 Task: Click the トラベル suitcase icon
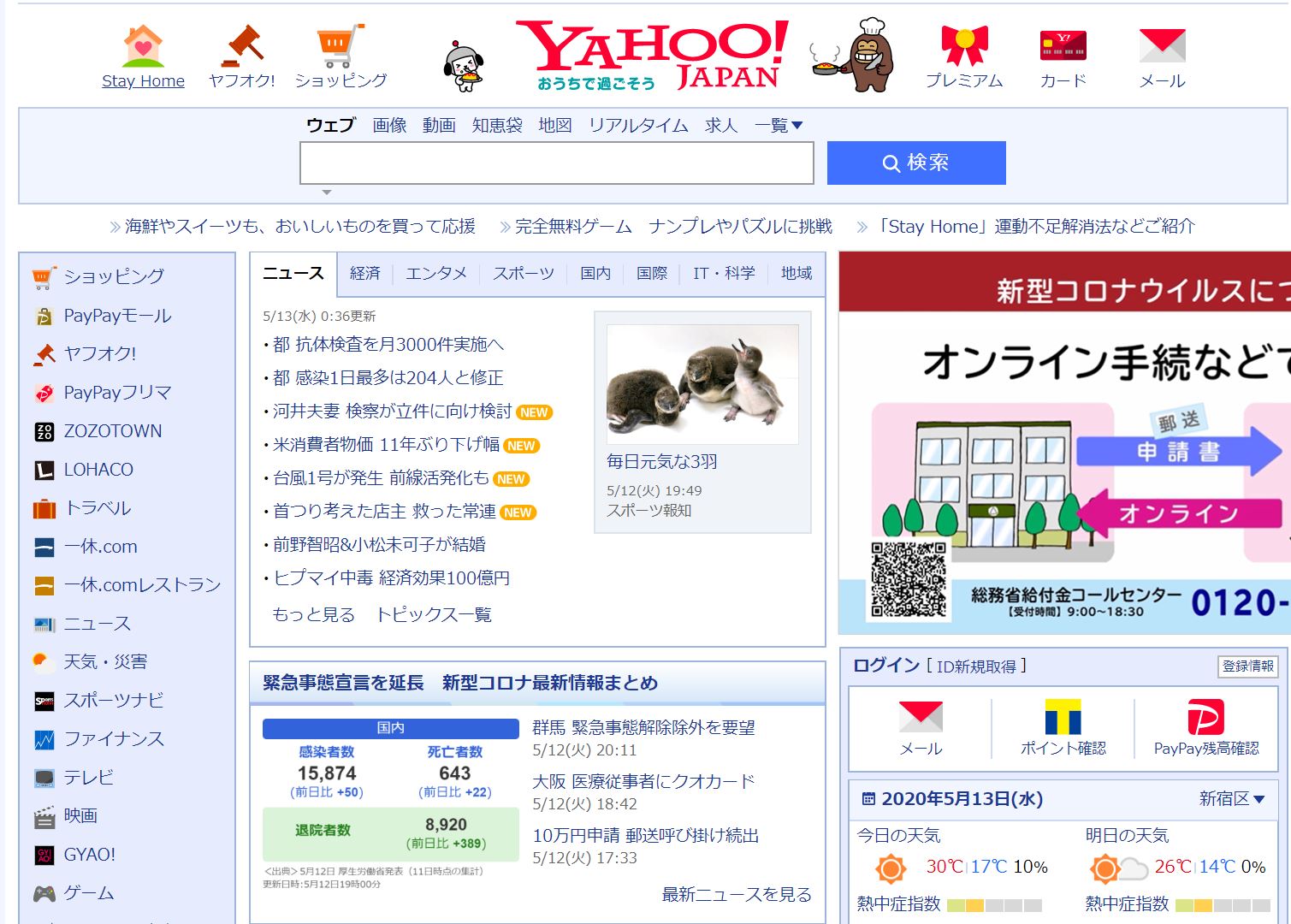(x=44, y=508)
